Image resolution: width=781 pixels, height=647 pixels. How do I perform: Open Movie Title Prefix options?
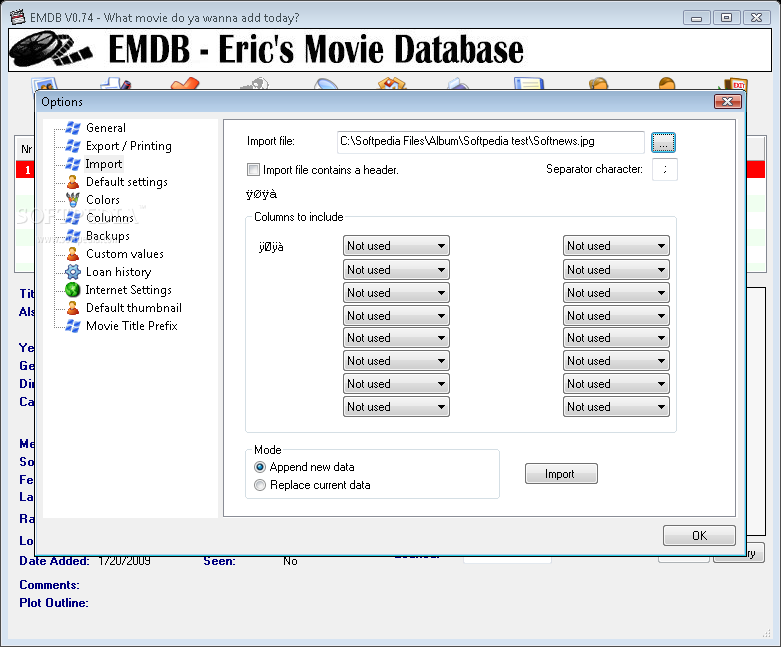point(131,326)
